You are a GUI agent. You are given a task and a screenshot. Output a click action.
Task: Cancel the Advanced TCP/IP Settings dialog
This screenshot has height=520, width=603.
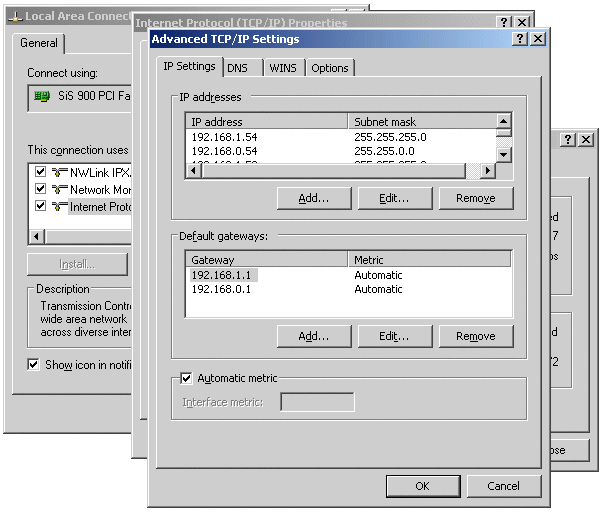504,486
